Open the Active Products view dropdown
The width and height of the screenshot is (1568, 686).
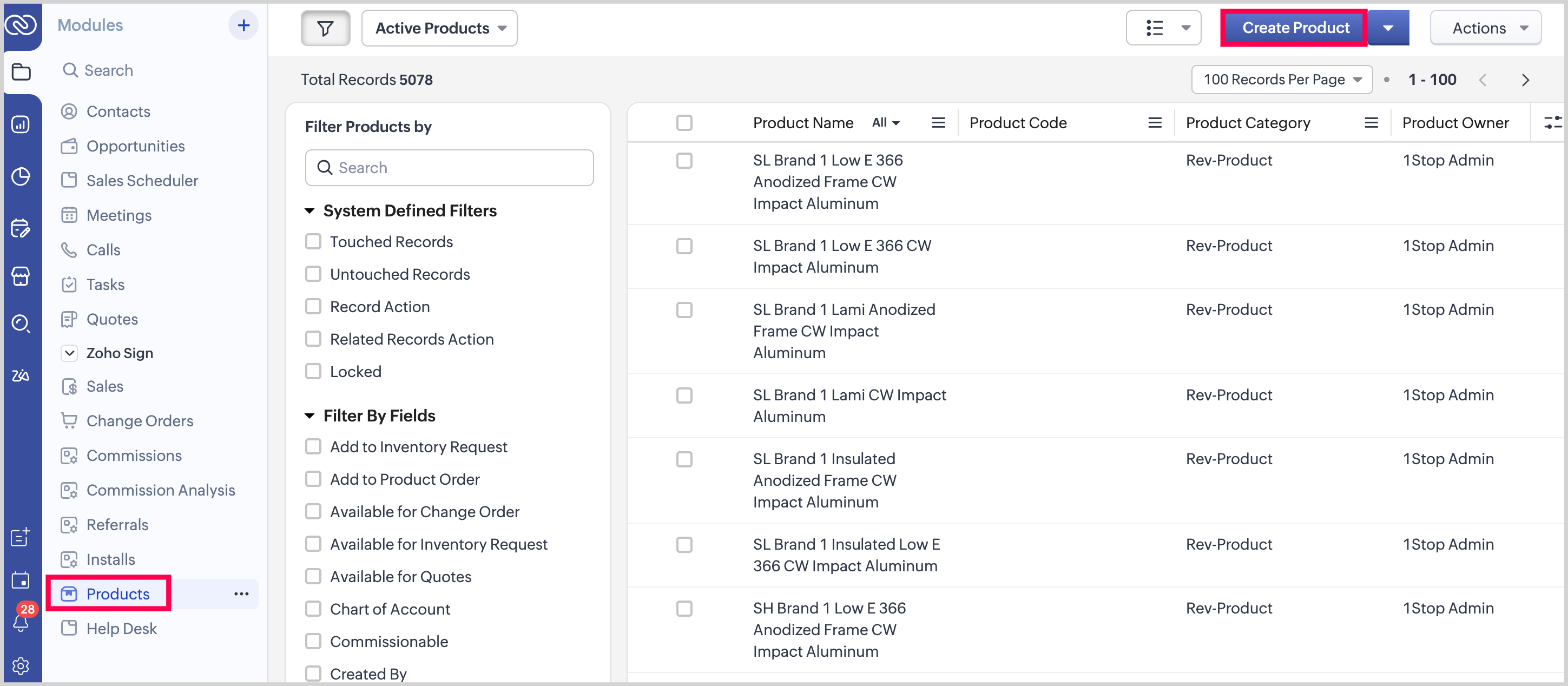[x=439, y=28]
